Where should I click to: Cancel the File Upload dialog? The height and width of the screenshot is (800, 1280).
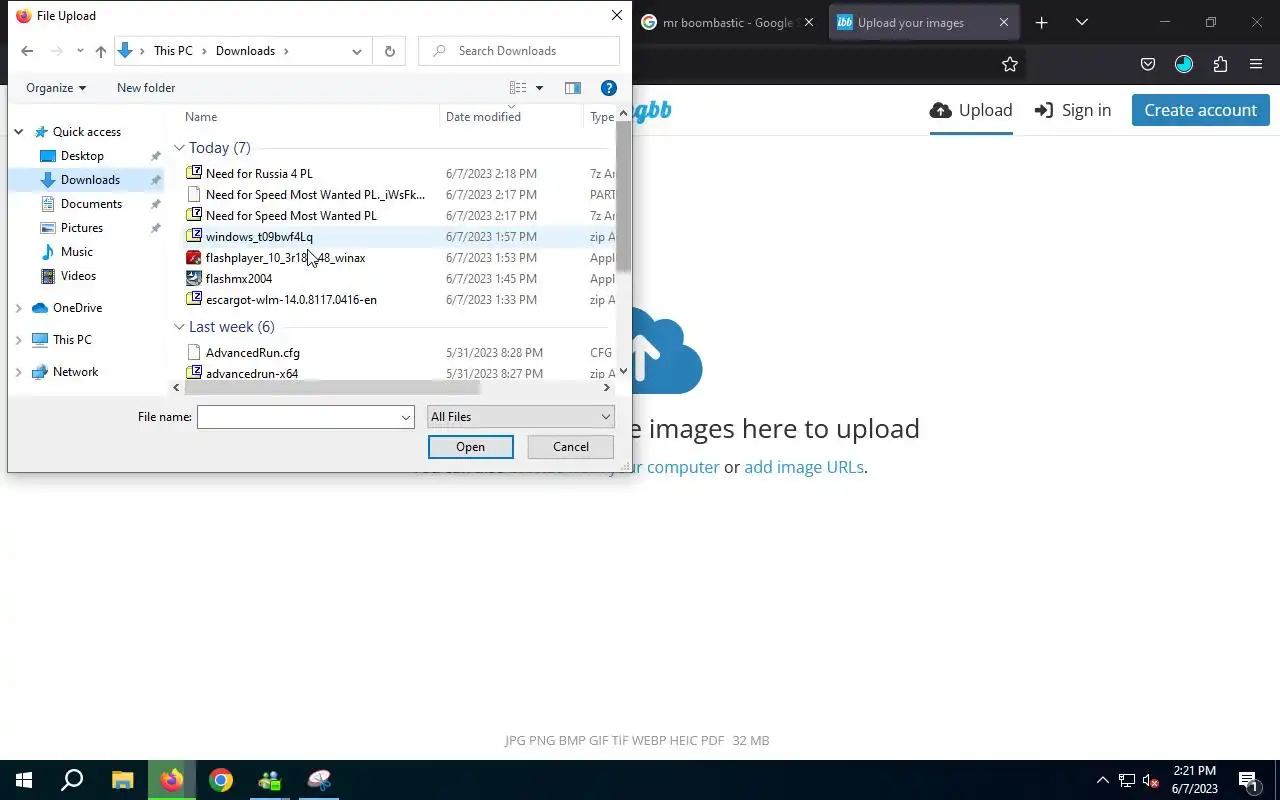[571, 447]
